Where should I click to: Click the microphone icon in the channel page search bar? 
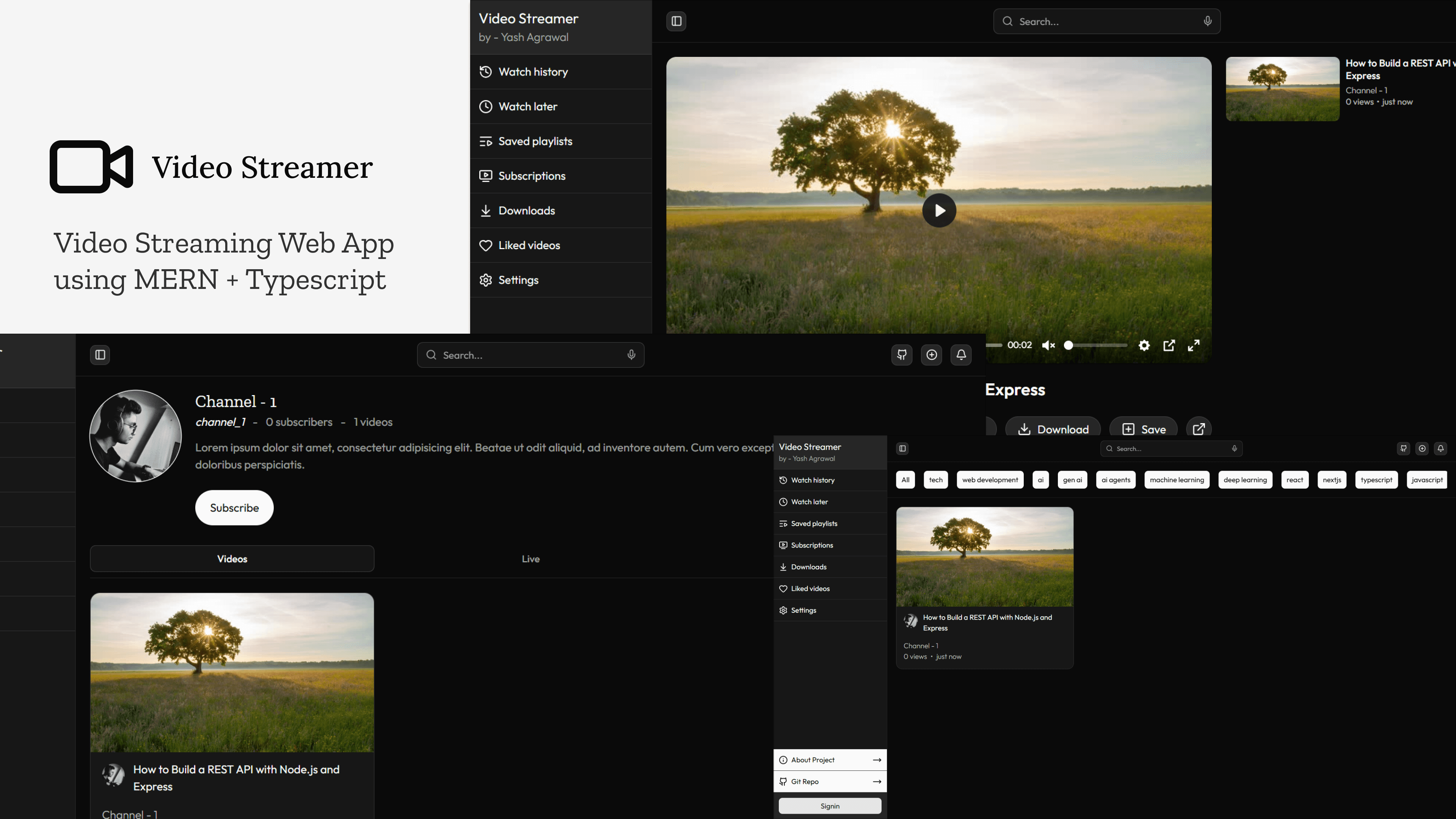tap(631, 355)
